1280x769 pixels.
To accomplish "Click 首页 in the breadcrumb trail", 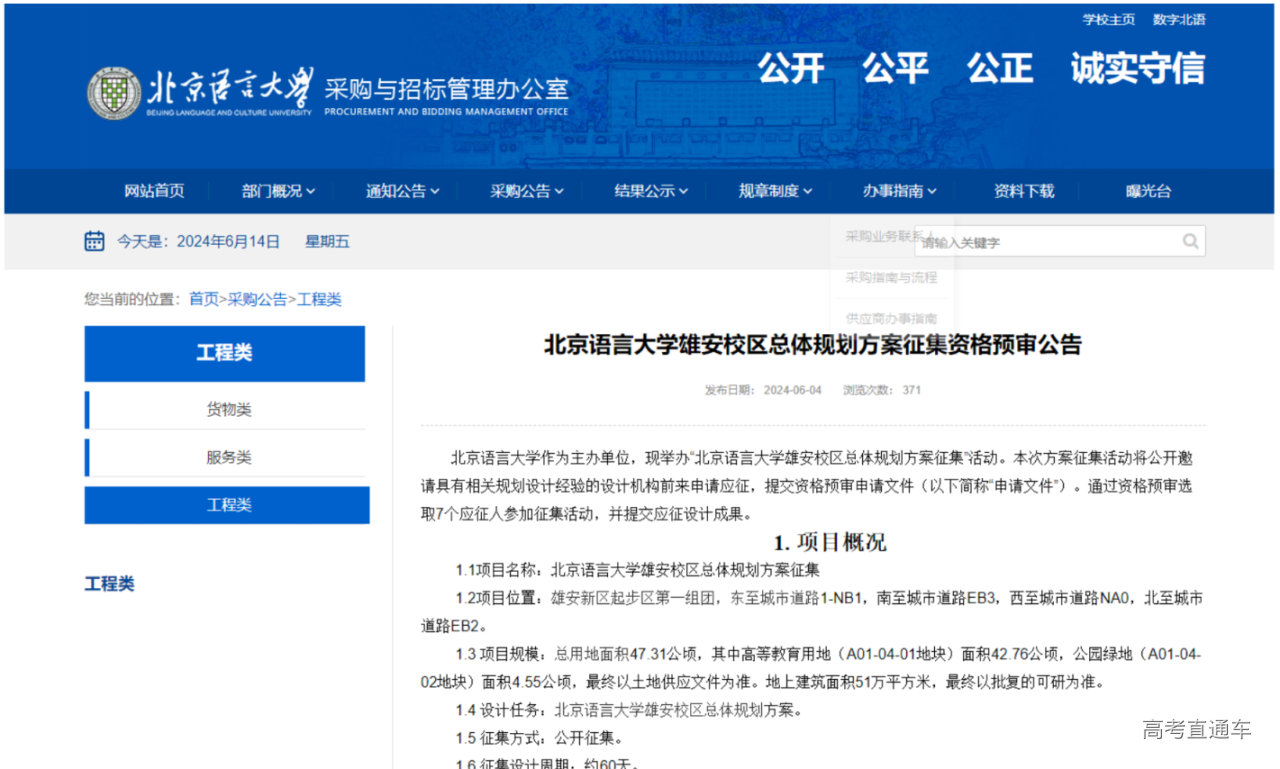I will [x=204, y=299].
